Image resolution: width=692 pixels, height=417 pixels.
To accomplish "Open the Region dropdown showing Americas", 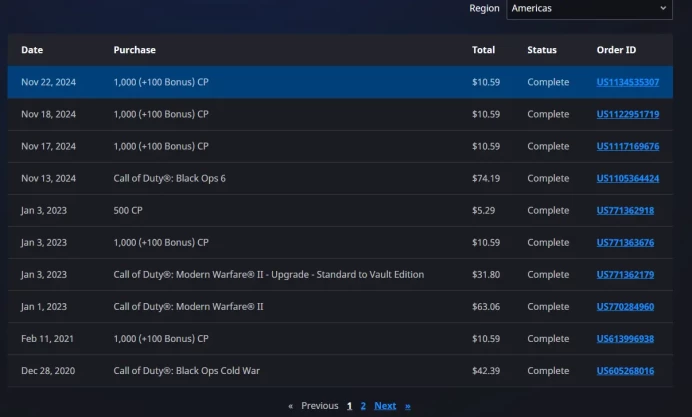I will click(x=589, y=9).
